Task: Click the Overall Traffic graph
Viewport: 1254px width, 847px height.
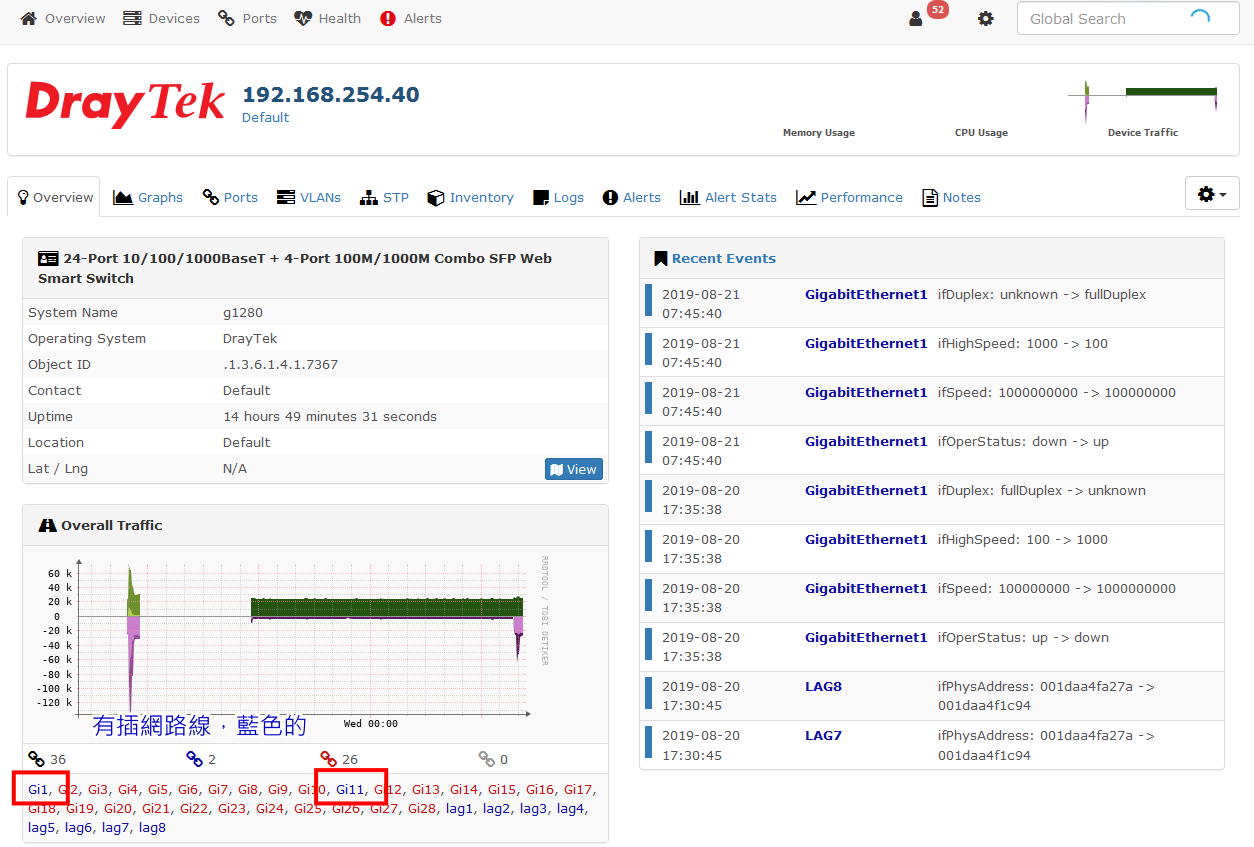Action: [x=300, y=640]
